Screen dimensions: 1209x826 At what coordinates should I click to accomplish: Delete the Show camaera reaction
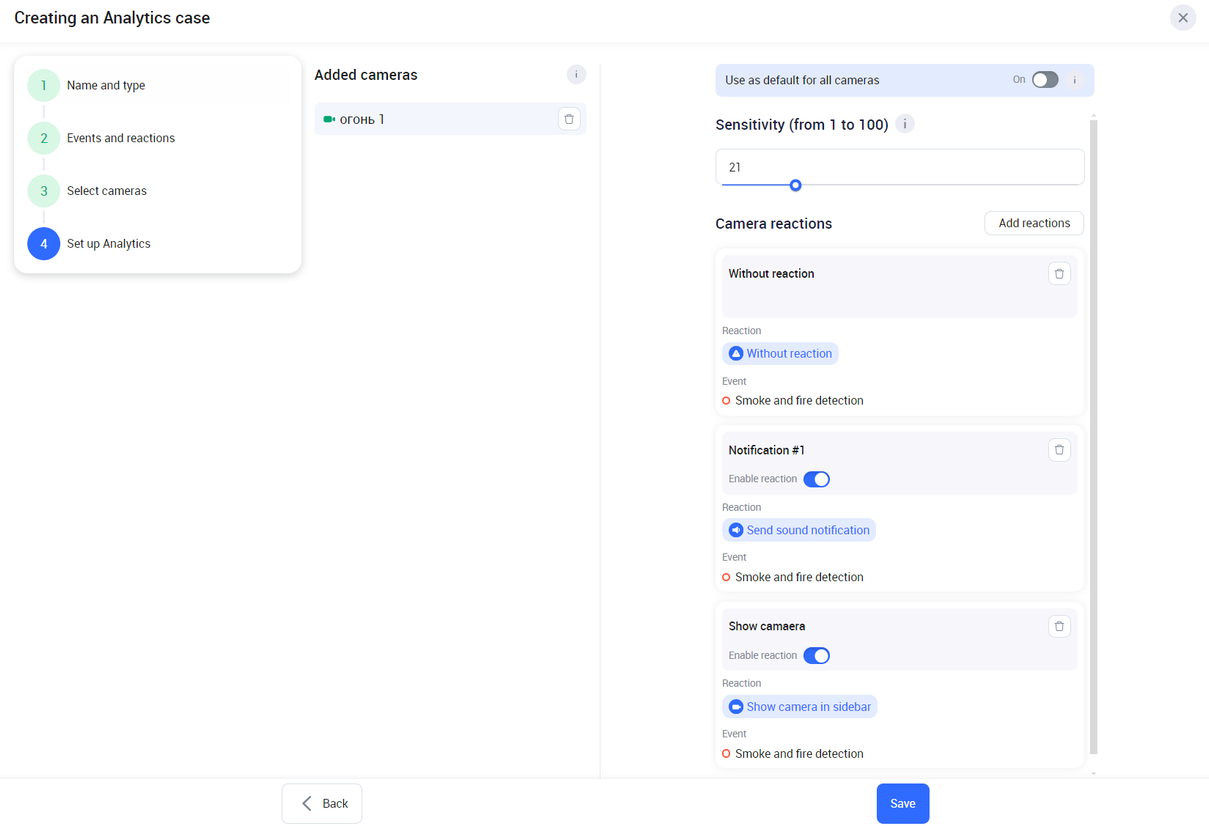tap(1059, 627)
